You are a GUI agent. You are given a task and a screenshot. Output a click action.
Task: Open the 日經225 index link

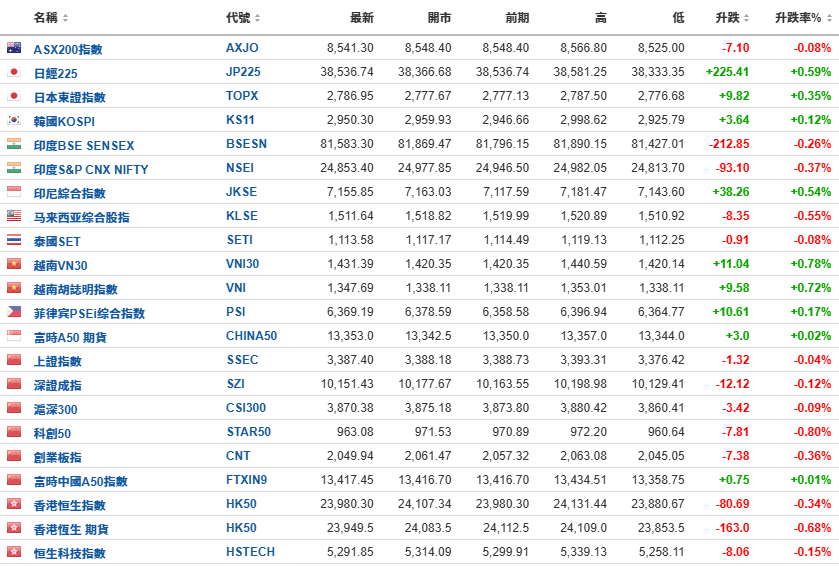pyautogui.click(x=56, y=73)
